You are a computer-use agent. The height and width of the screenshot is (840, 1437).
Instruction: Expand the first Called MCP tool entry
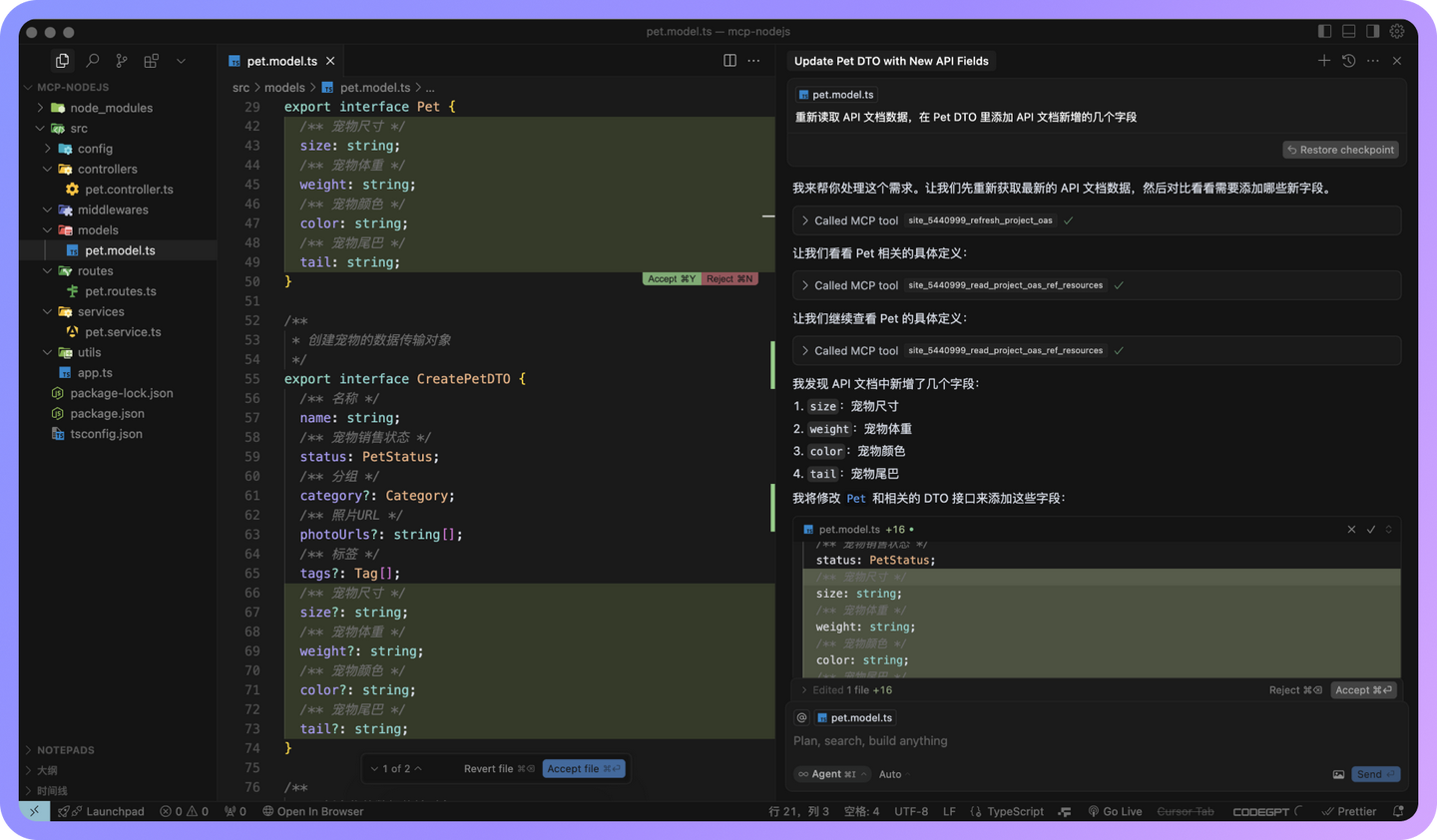[x=804, y=220]
